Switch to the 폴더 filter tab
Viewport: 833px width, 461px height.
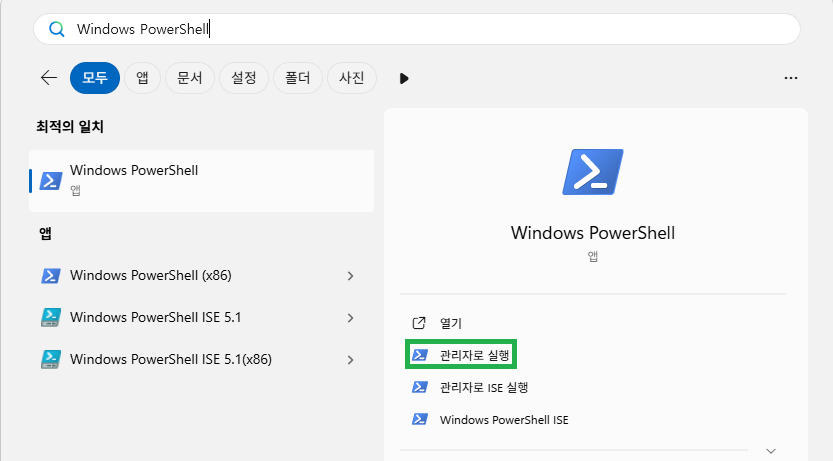pos(298,78)
